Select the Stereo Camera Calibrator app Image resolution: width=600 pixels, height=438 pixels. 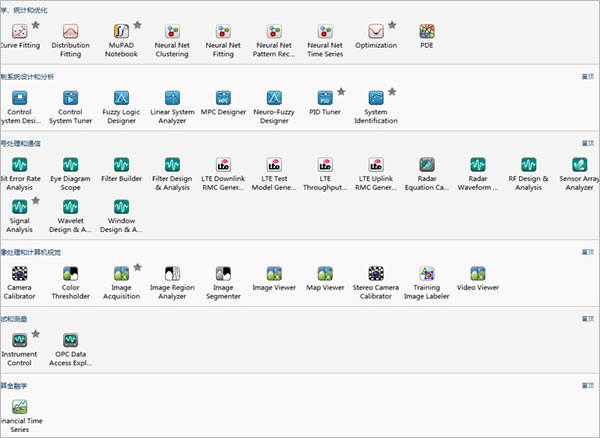[376, 273]
